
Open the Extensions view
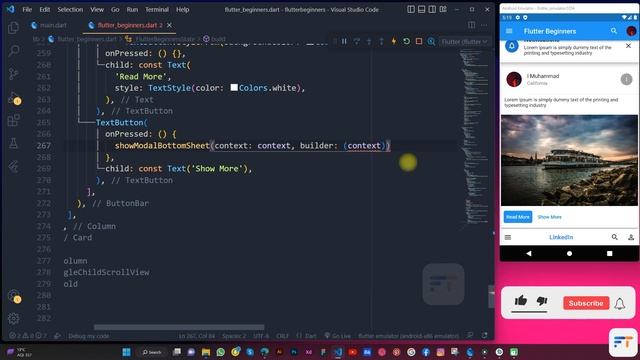click(13, 120)
